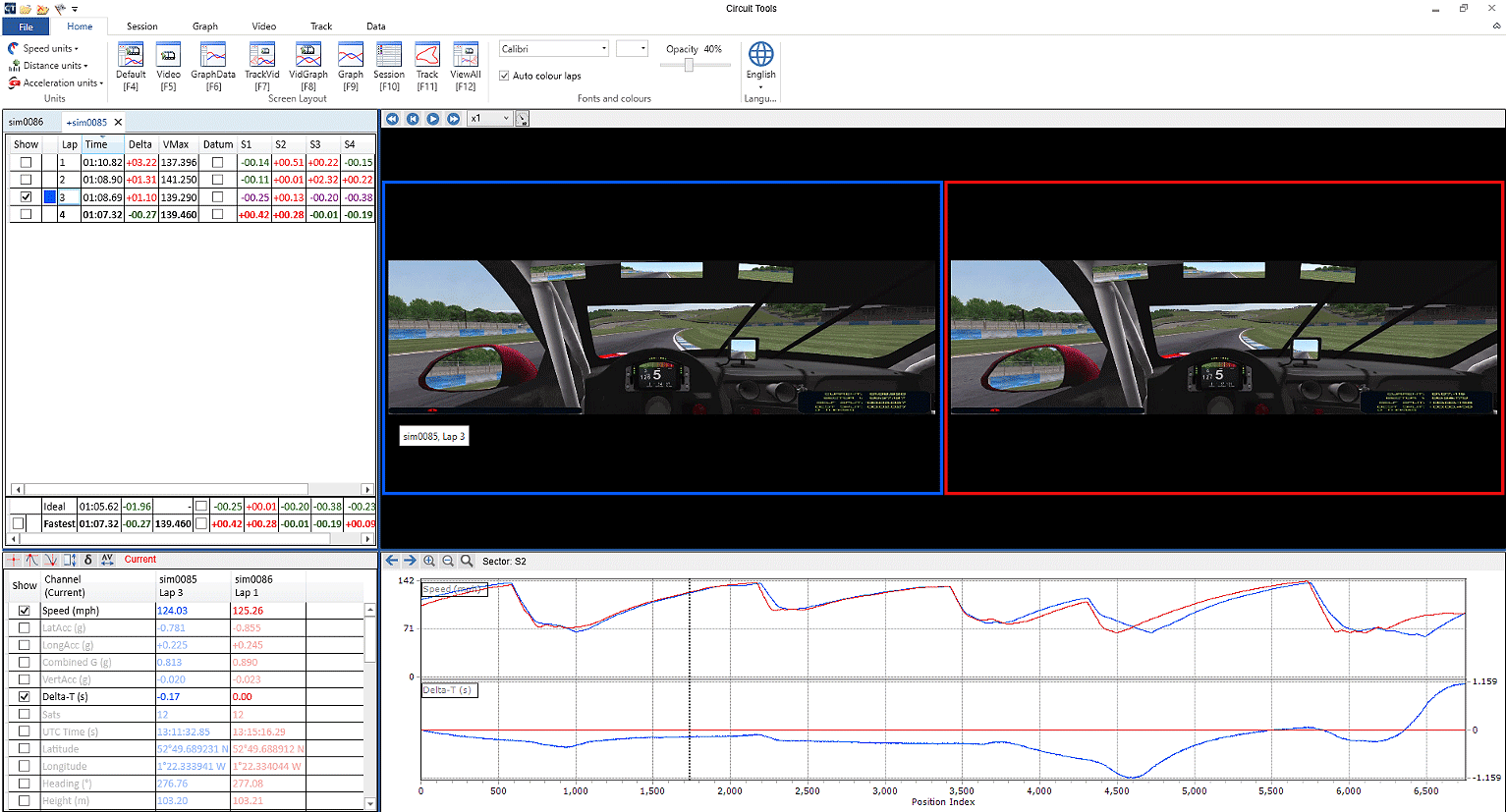Click the open folder quick access icon
1506x812 pixels.
(26, 9)
